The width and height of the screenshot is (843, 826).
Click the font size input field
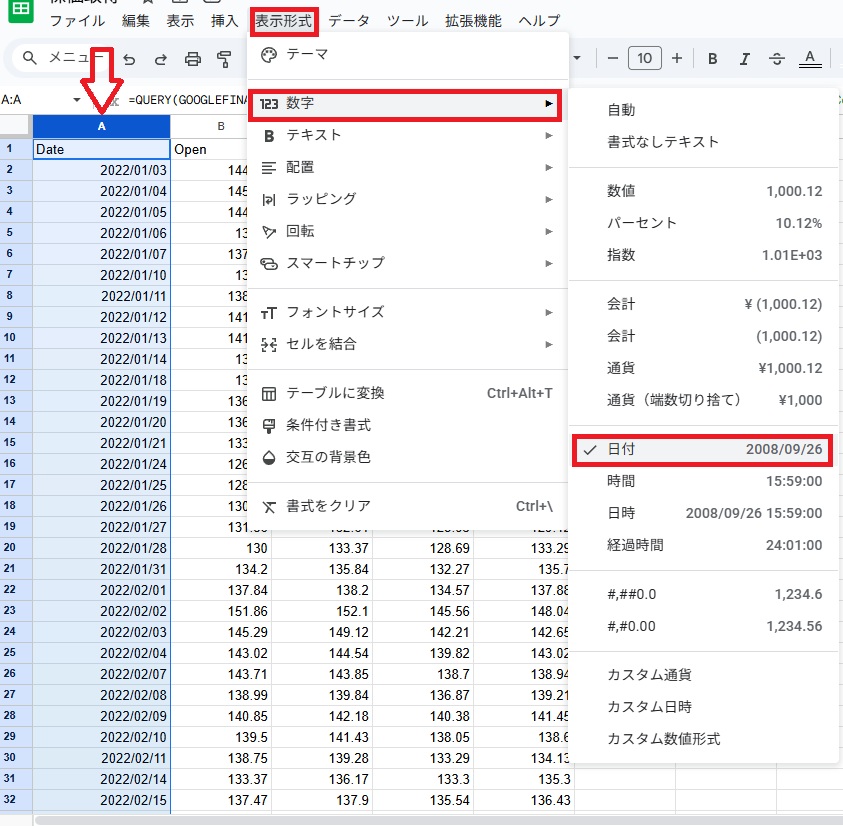(644, 59)
